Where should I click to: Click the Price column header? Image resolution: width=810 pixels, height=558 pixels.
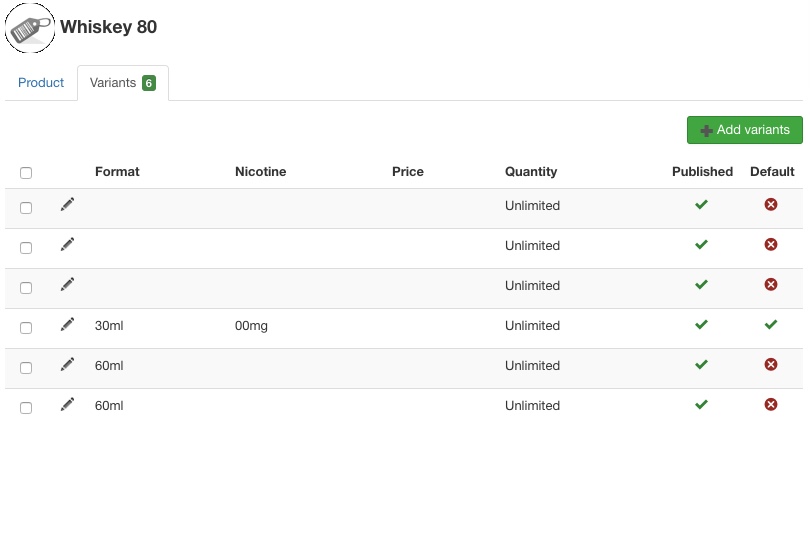[x=407, y=172]
